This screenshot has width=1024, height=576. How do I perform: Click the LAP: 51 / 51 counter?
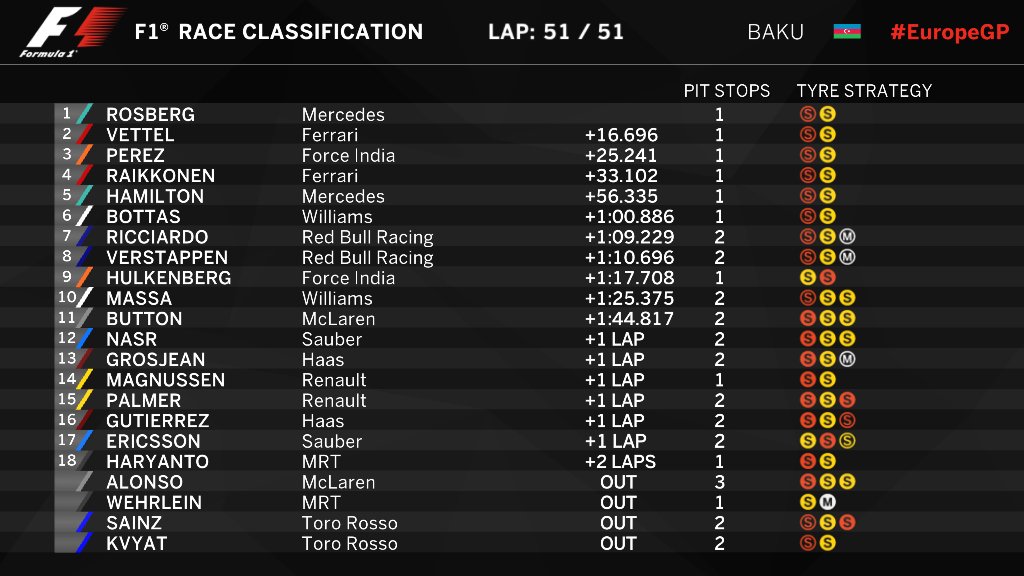(x=556, y=32)
